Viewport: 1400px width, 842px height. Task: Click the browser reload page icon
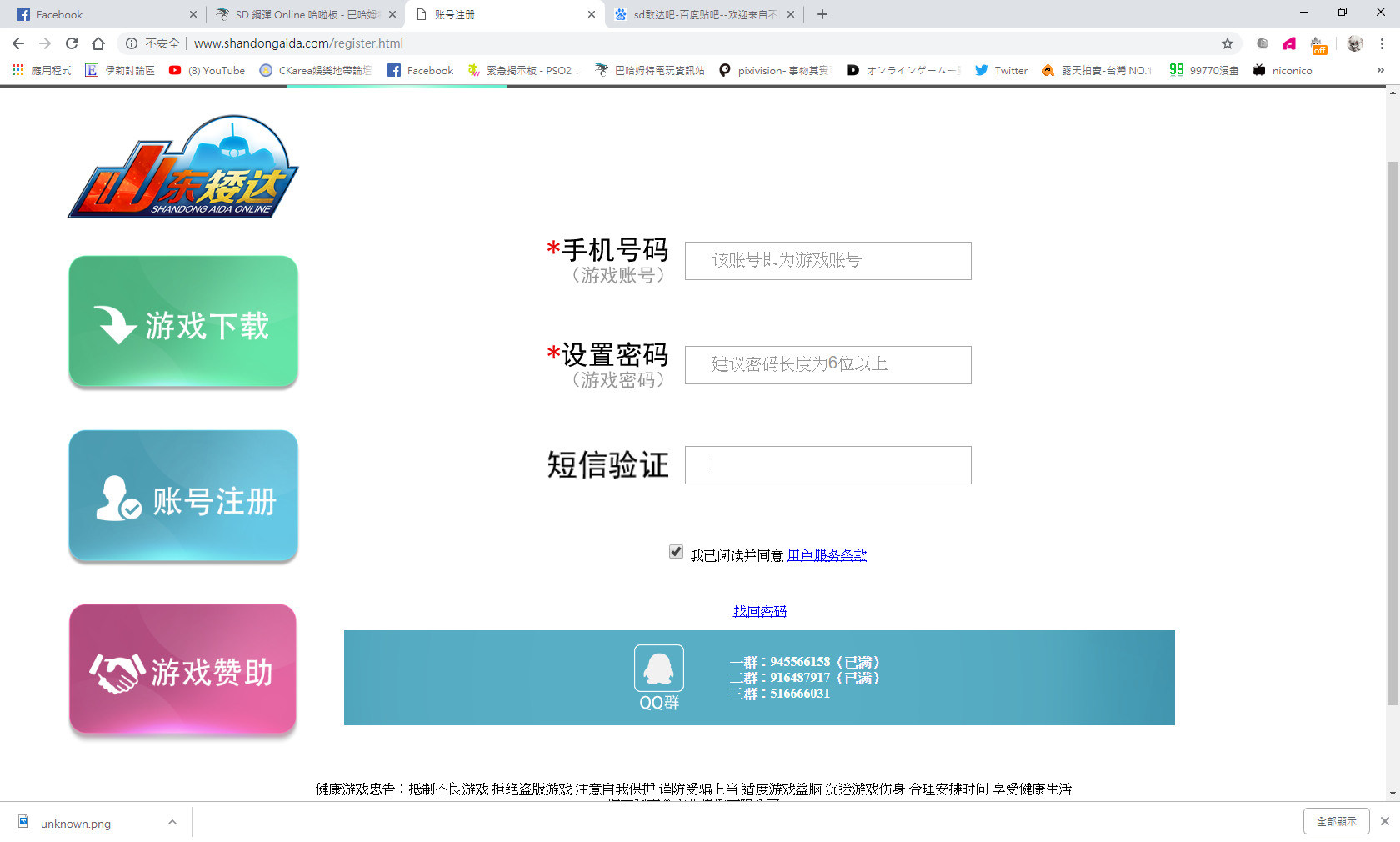coord(72,43)
